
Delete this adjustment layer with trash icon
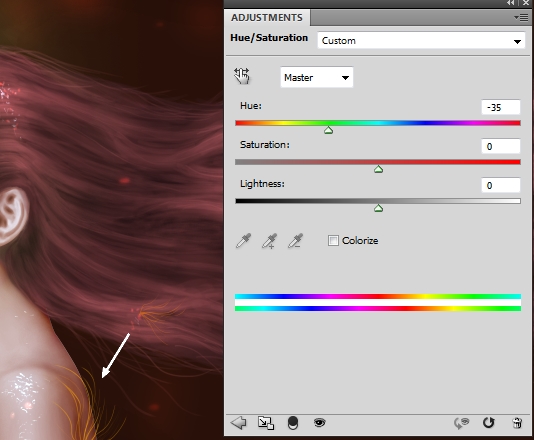click(x=517, y=423)
